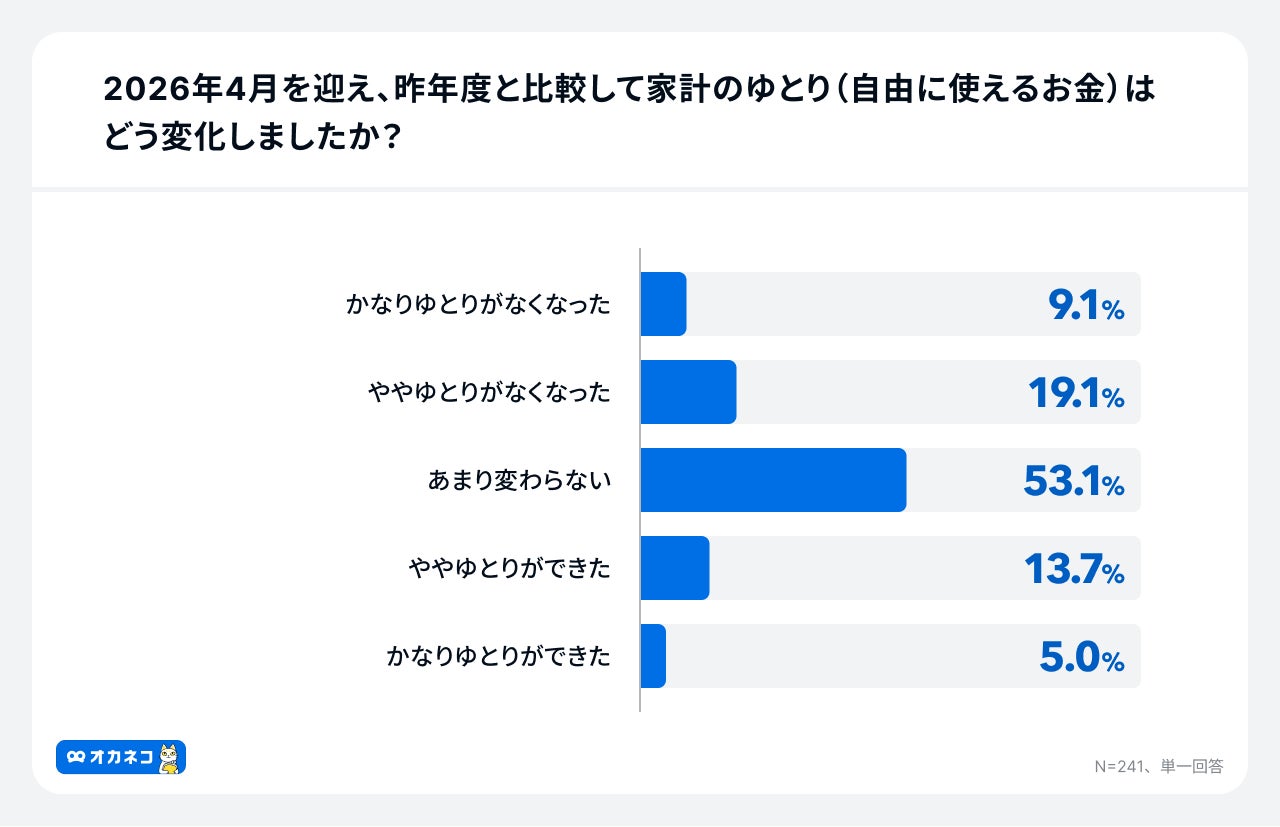Click the shortest blue bar, かなりゆとりができた
Screen dimensions: 1280x827
(x=653, y=656)
